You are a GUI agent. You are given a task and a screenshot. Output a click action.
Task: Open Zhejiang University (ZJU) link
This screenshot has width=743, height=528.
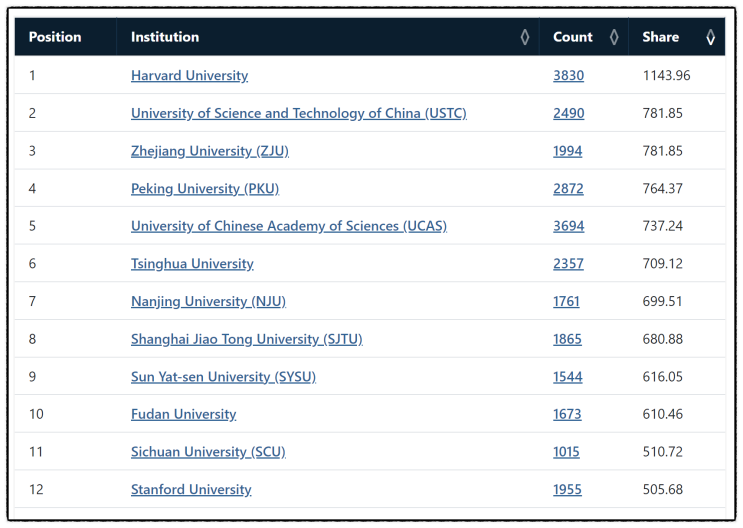[x=209, y=151]
